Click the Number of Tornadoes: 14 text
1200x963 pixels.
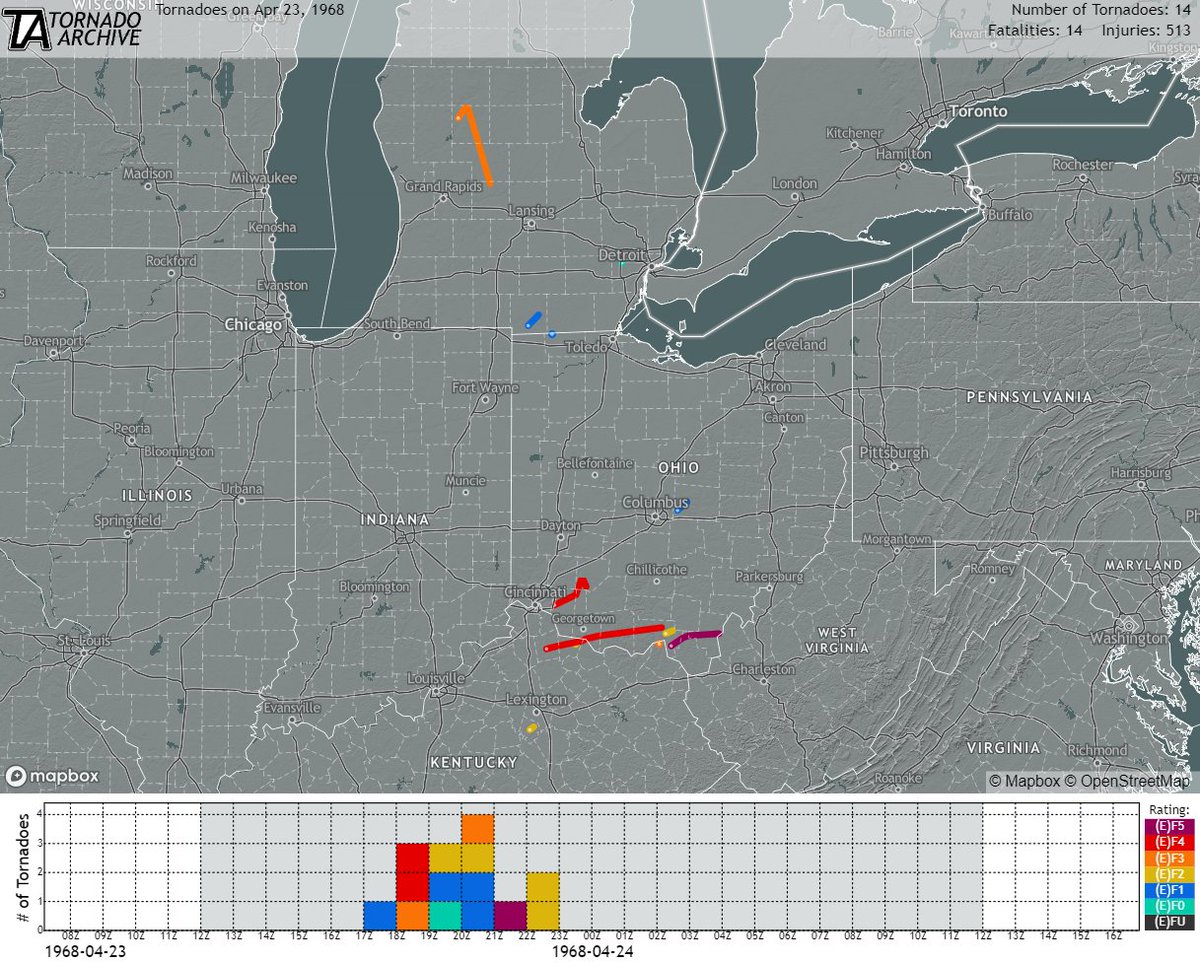pos(1103,9)
